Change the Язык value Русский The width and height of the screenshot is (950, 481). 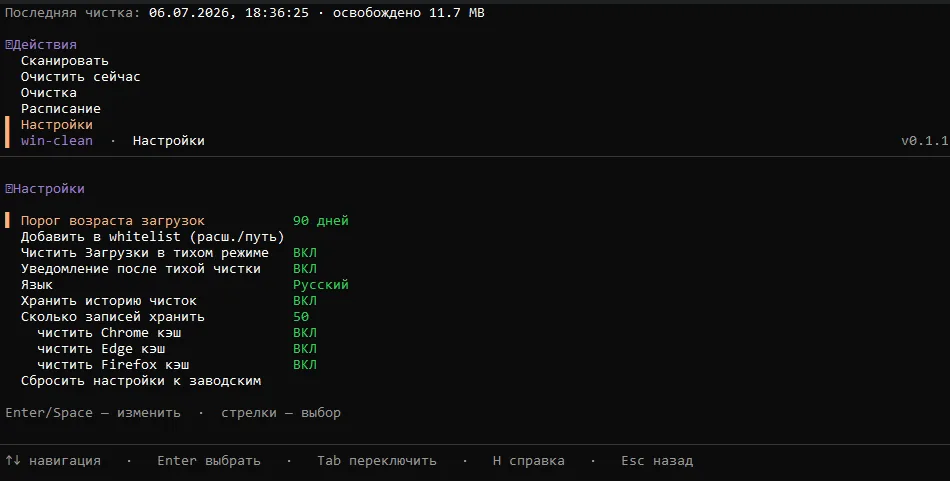click(x=321, y=285)
